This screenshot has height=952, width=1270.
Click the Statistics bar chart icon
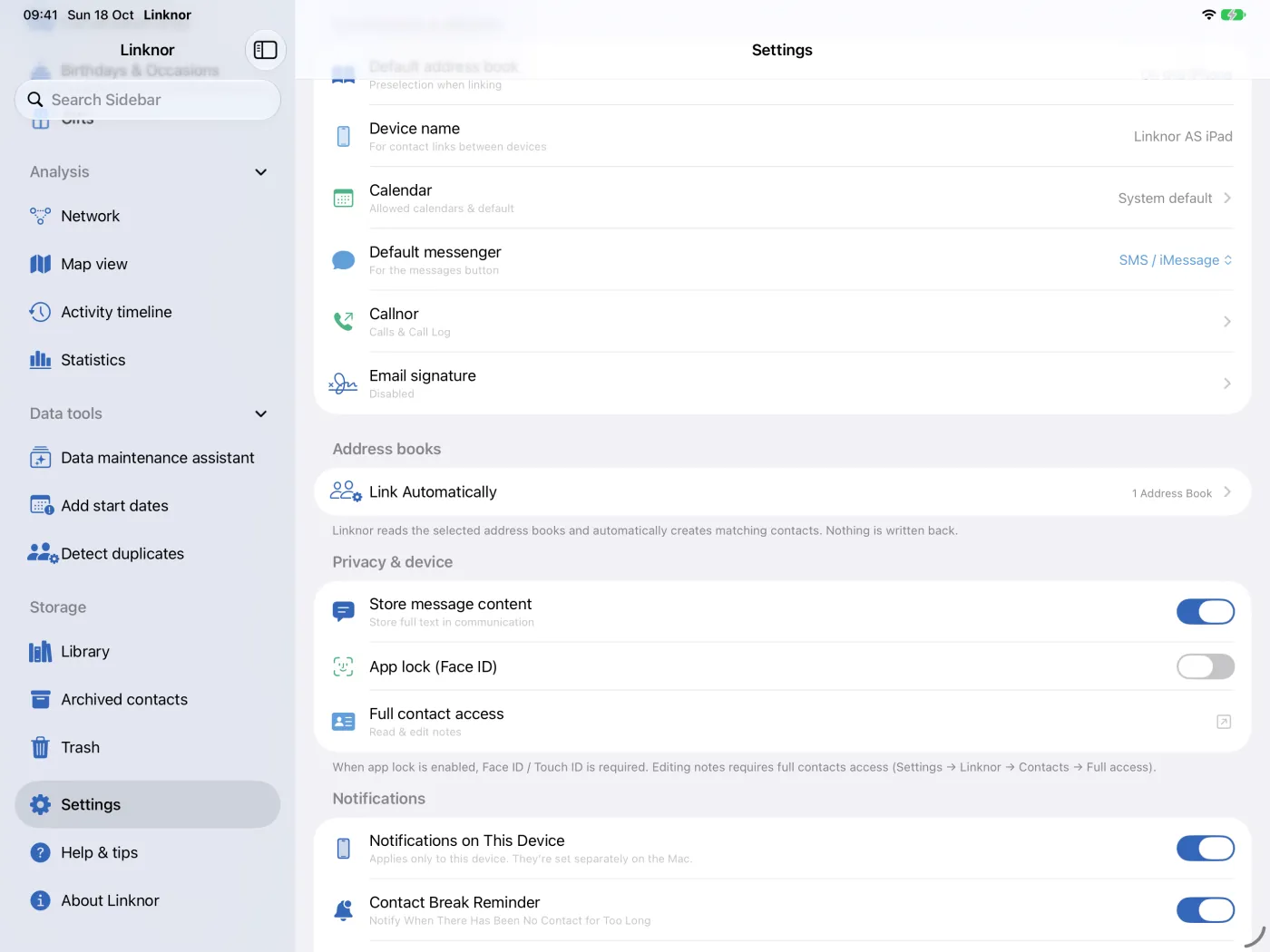40,360
